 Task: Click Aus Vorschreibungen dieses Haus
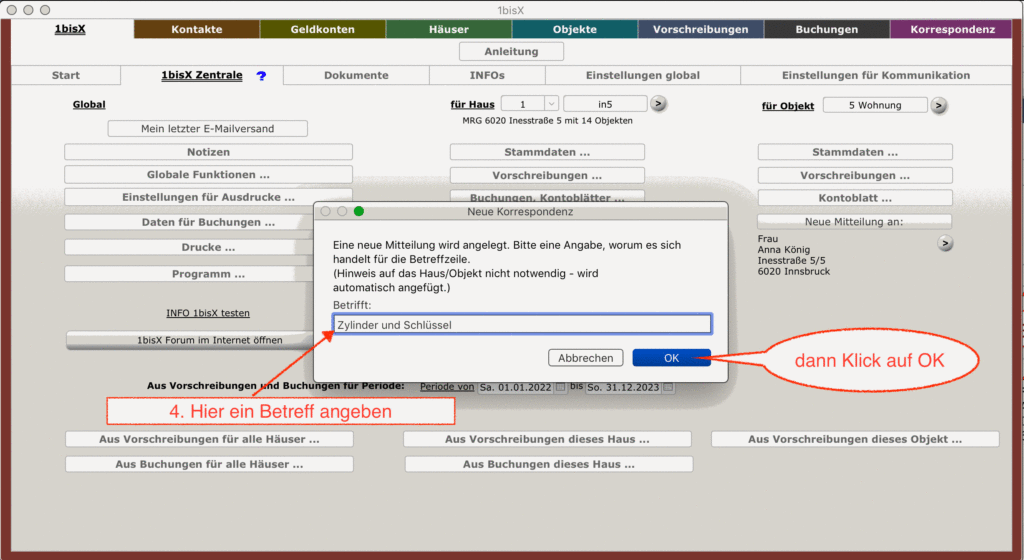547,439
